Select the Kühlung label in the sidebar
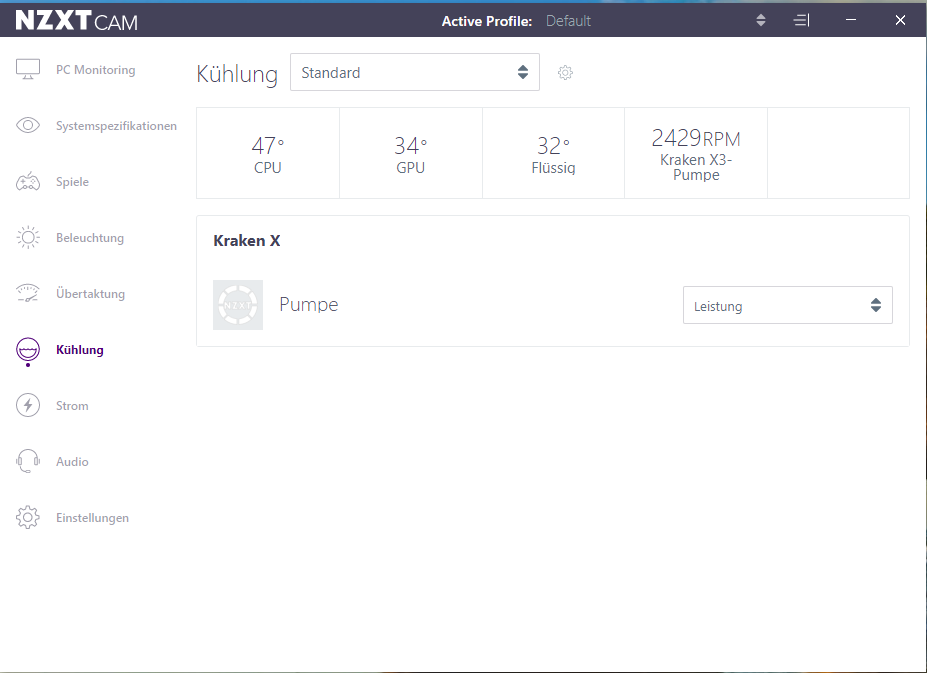Viewport: 927px width, 673px height. click(80, 350)
